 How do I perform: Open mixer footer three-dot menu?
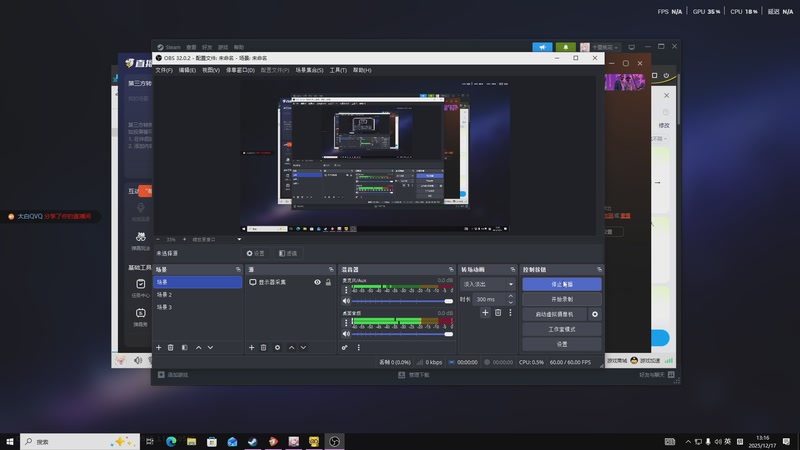click(x=359, y=347)
